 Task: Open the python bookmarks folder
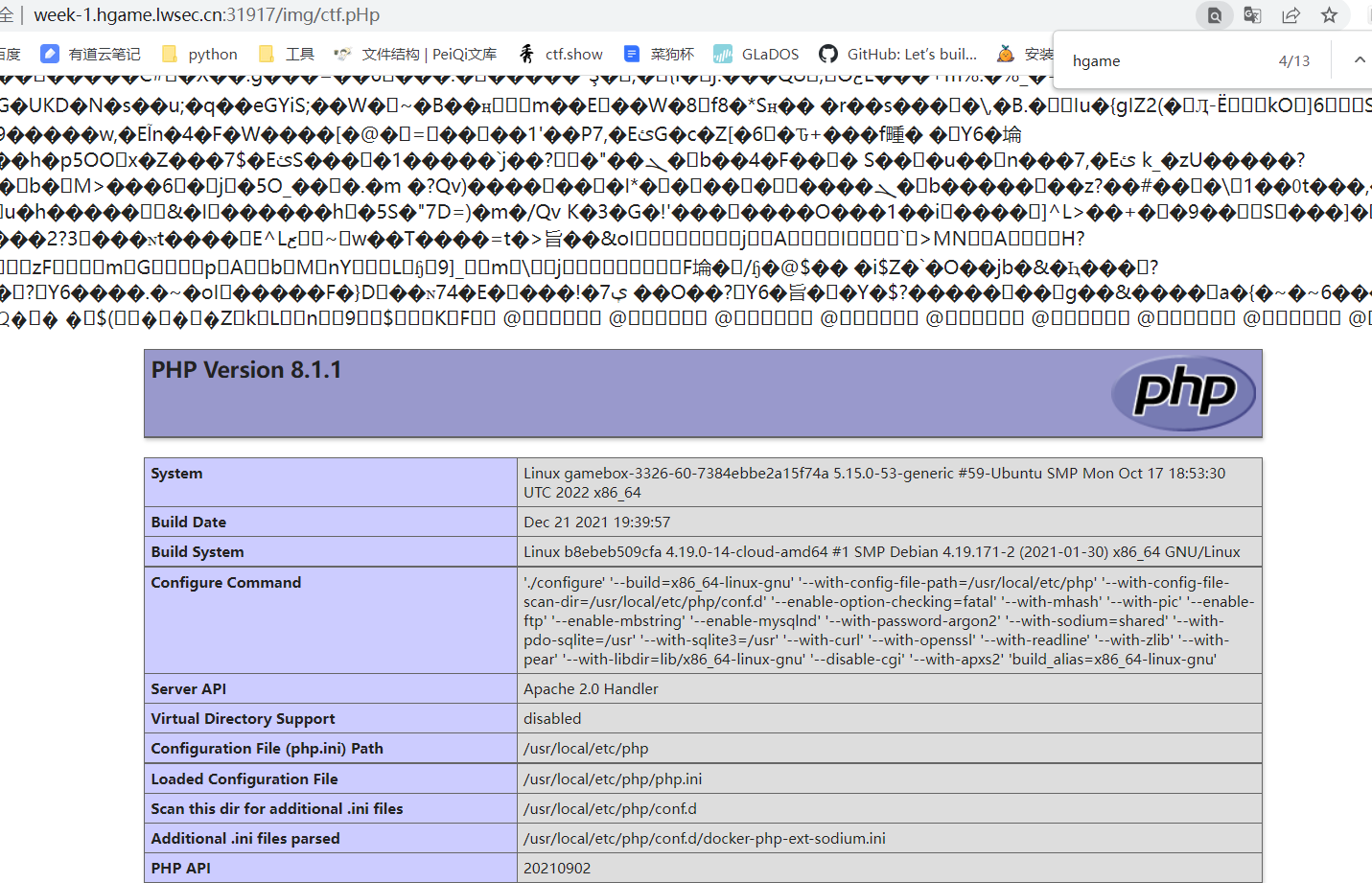tap(199, 54)
